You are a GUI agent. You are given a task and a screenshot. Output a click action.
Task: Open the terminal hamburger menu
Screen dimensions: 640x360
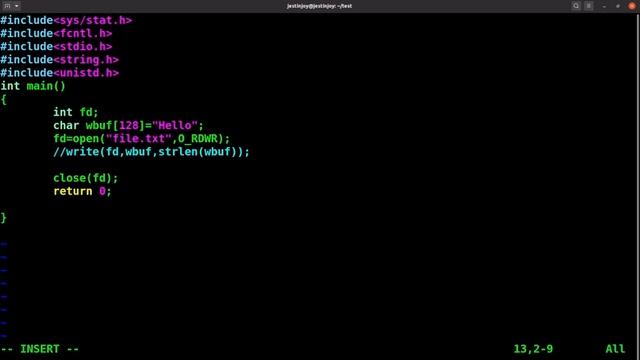click(589, 6)
